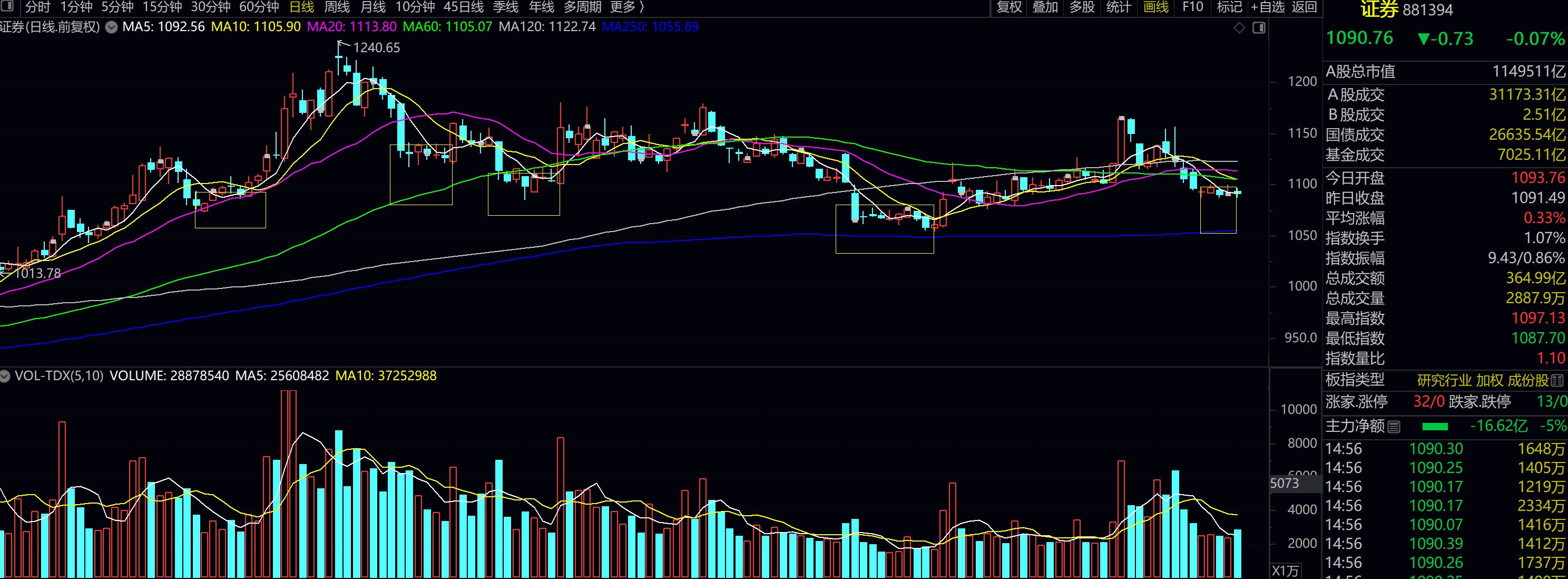Click the diamond icon above the chart
Viewport: 1568px width, 579px height.
click(1239, 28)
